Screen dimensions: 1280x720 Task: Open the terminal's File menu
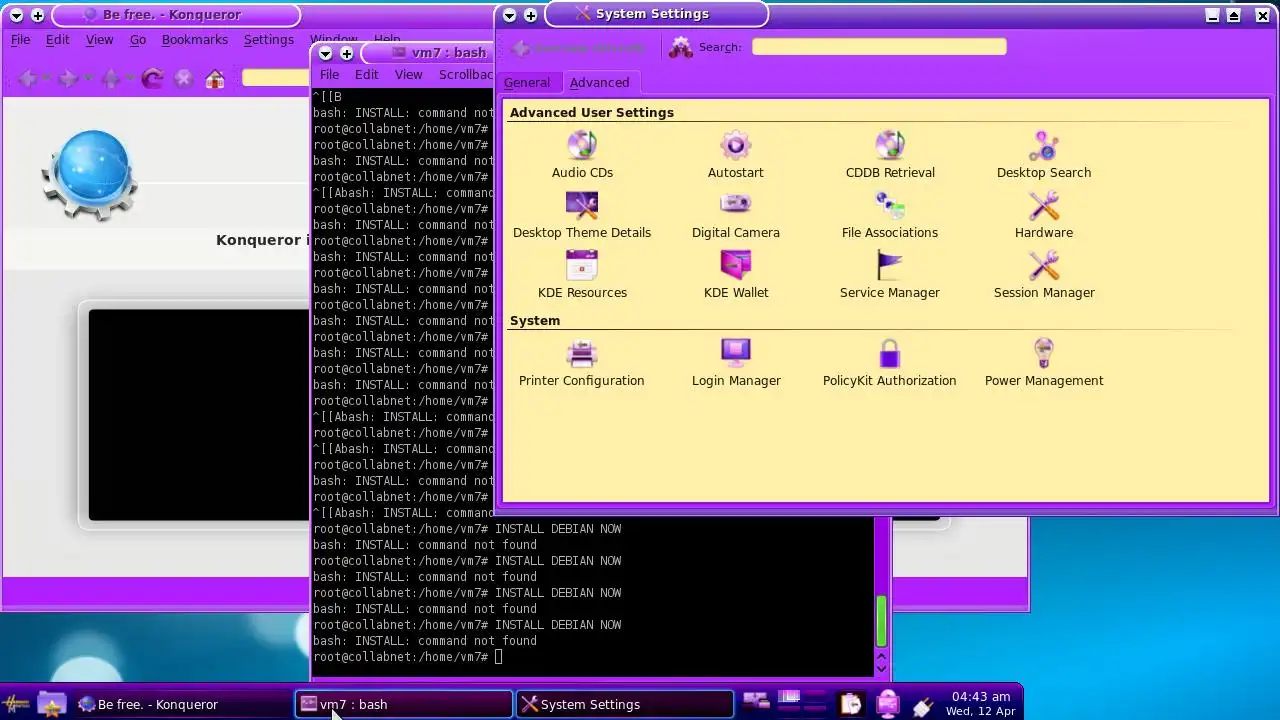coord(329,75)
